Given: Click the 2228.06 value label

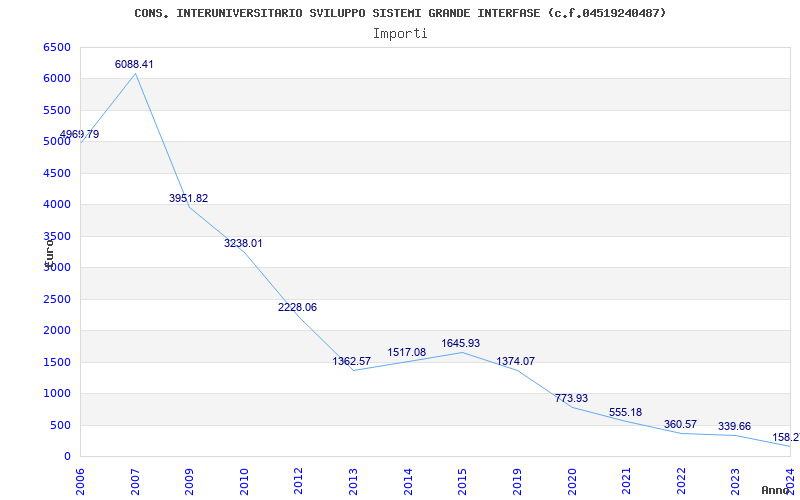Looking at the screenshot, I should 297,308.
